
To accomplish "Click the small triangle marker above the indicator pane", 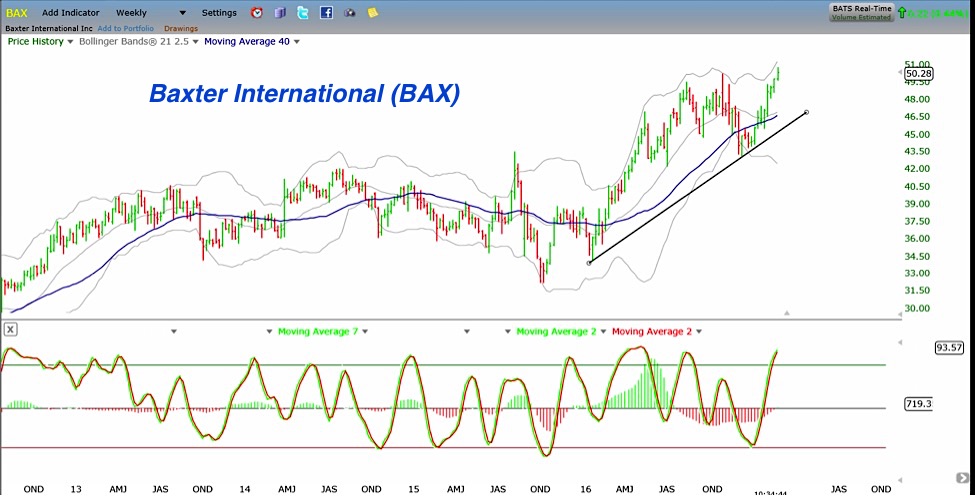I will point(787,313).
